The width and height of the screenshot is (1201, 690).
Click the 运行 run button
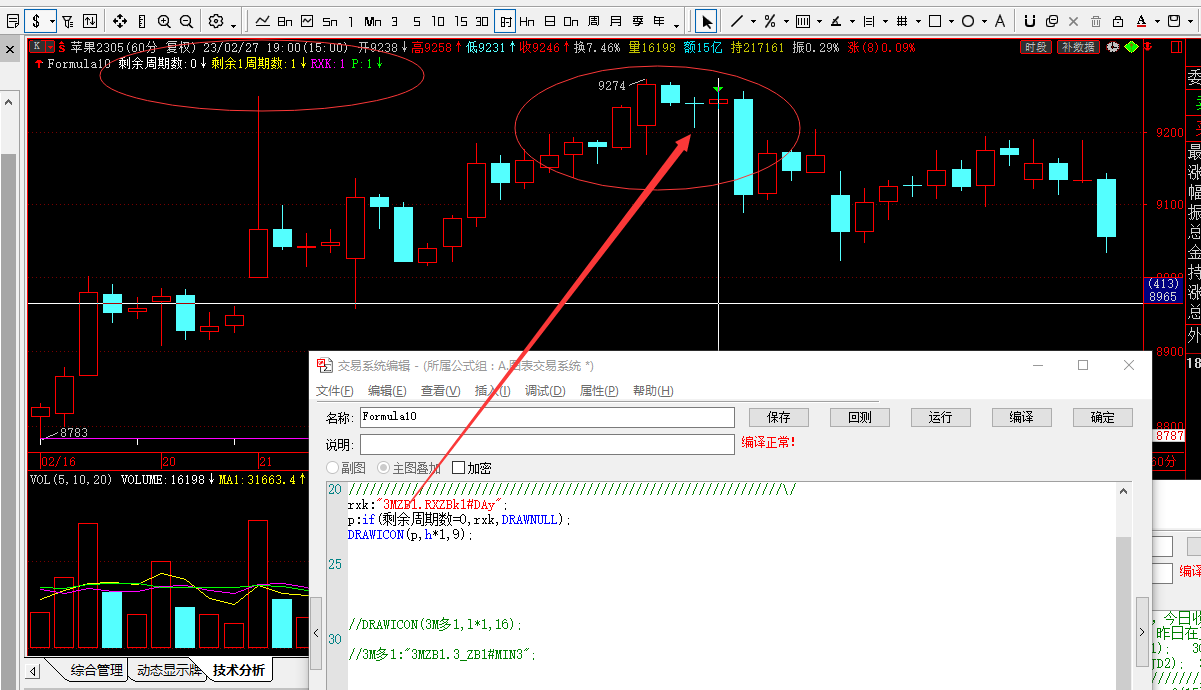(x=940, y=417)
